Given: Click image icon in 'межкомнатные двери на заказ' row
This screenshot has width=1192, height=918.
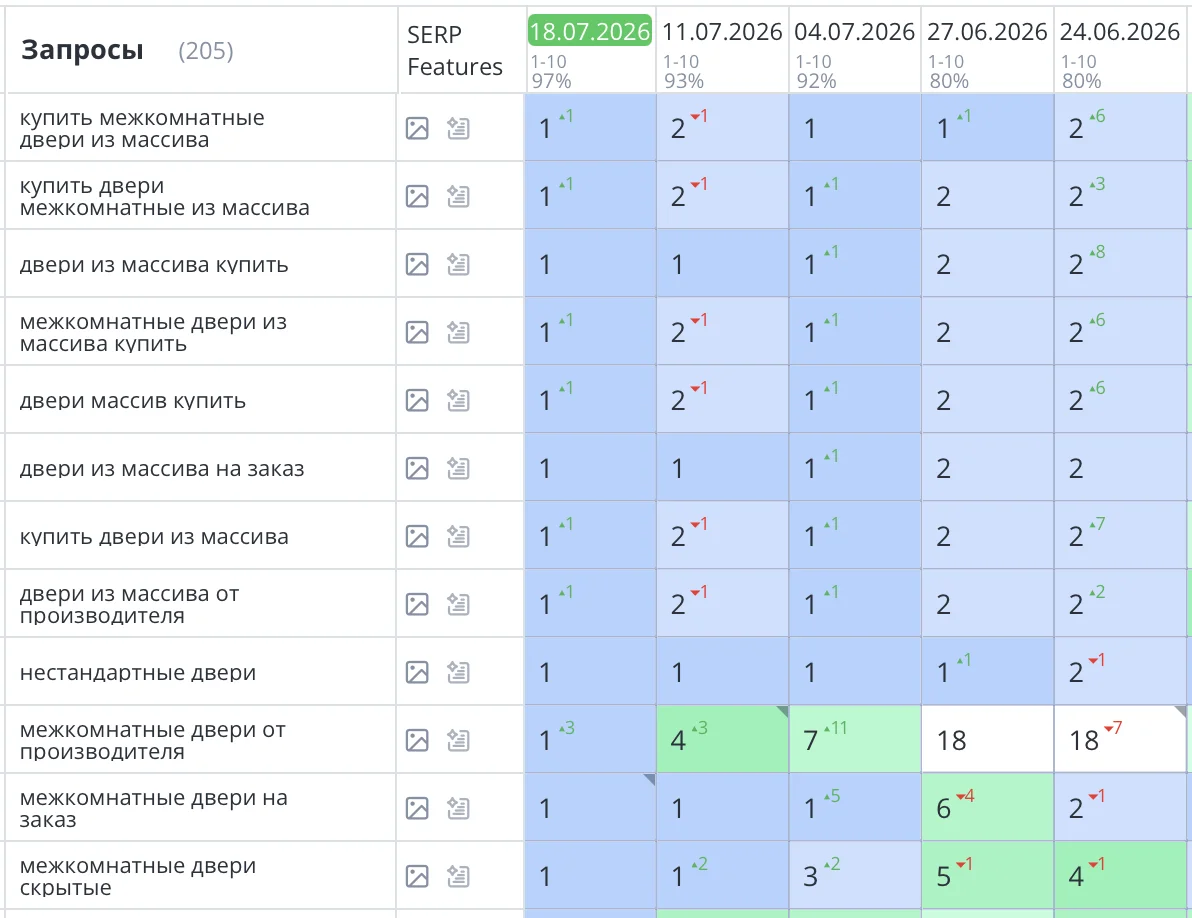Looking at the screenshot, I should coord(417,809).
